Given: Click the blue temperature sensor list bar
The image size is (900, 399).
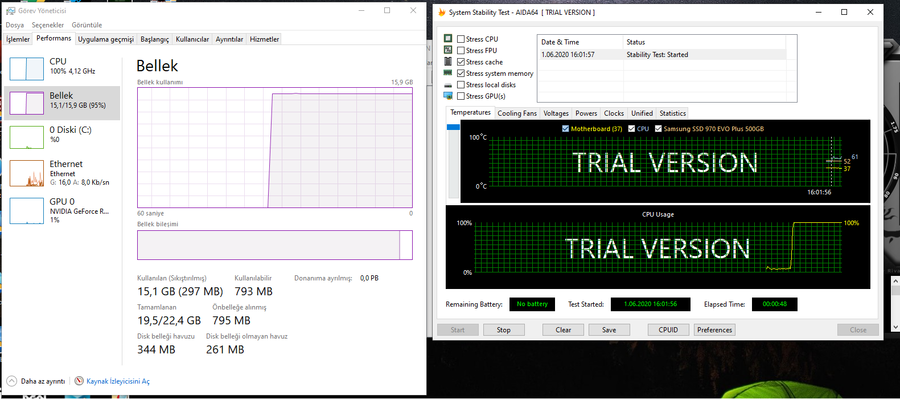Looking at the screenshot, I should (x=453, y=127).
